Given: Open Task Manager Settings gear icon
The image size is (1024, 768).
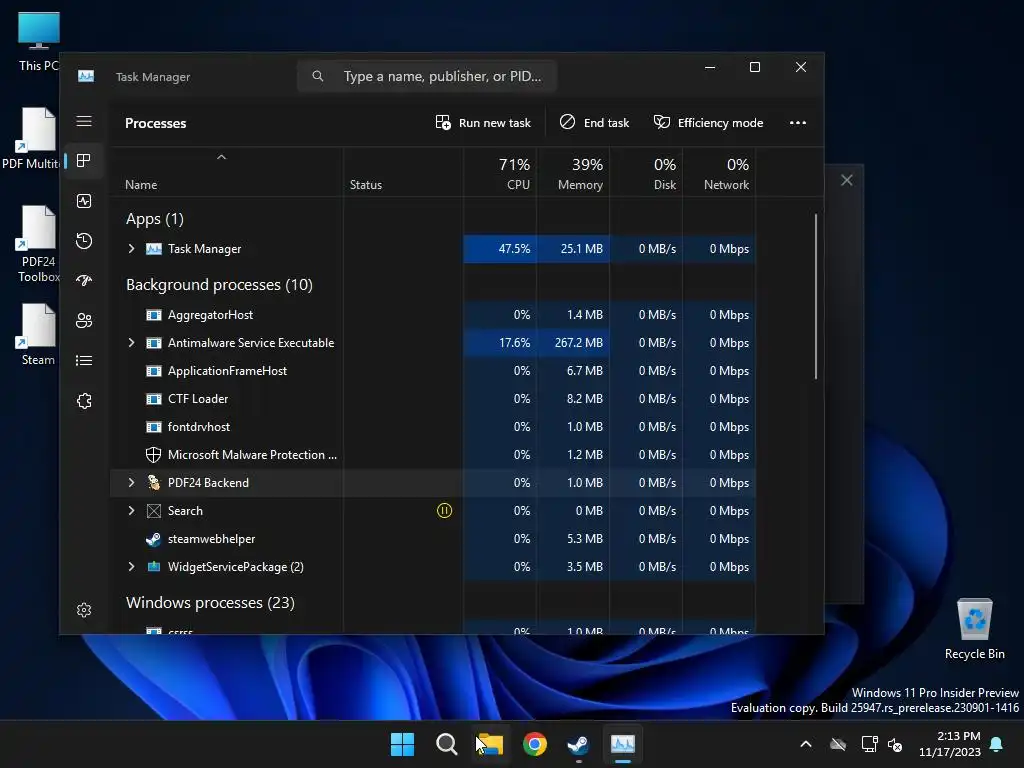Looking at the screenshot, I should [84, 610].
